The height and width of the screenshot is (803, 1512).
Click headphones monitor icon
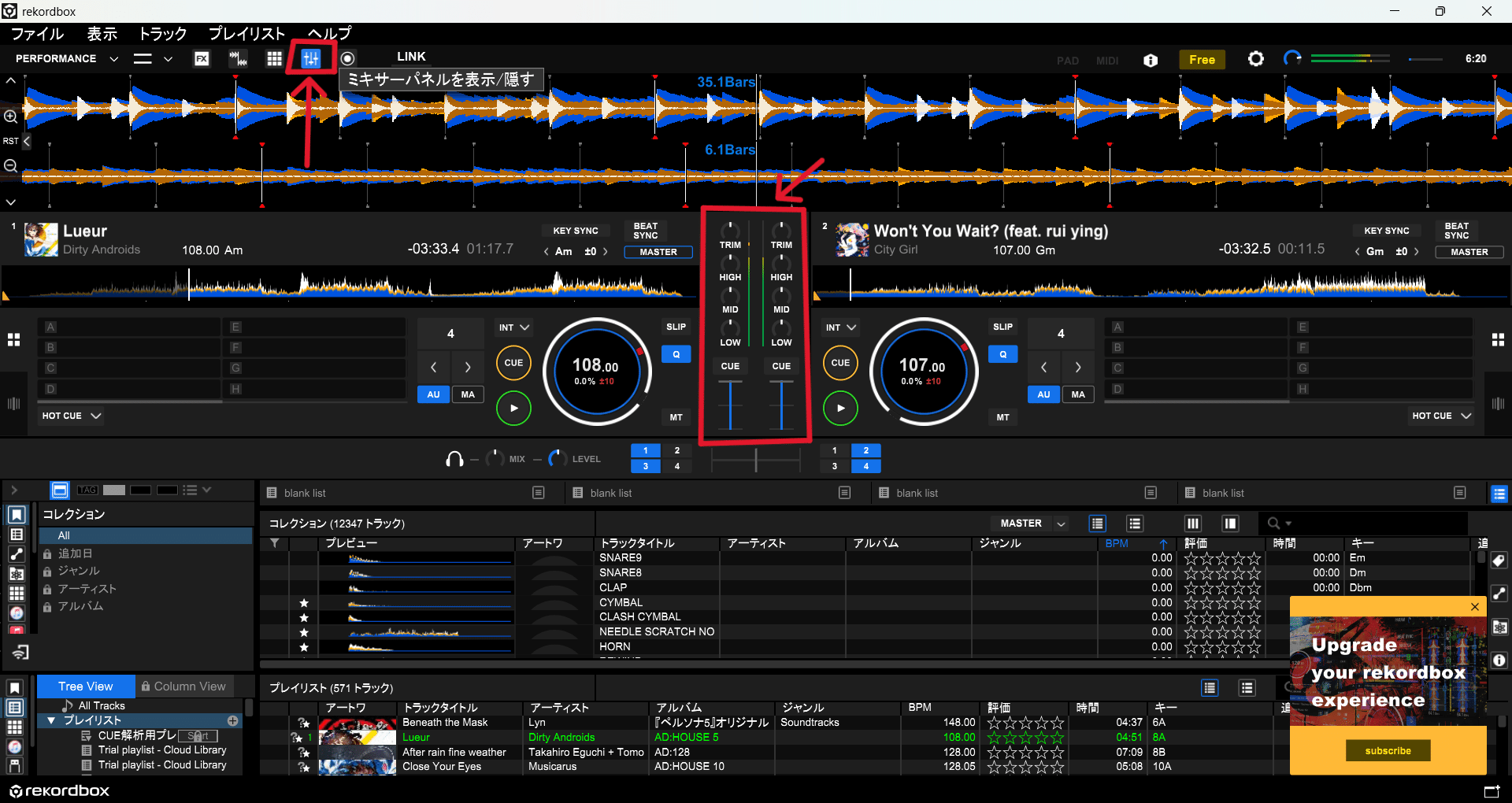(x=454, y=459)
